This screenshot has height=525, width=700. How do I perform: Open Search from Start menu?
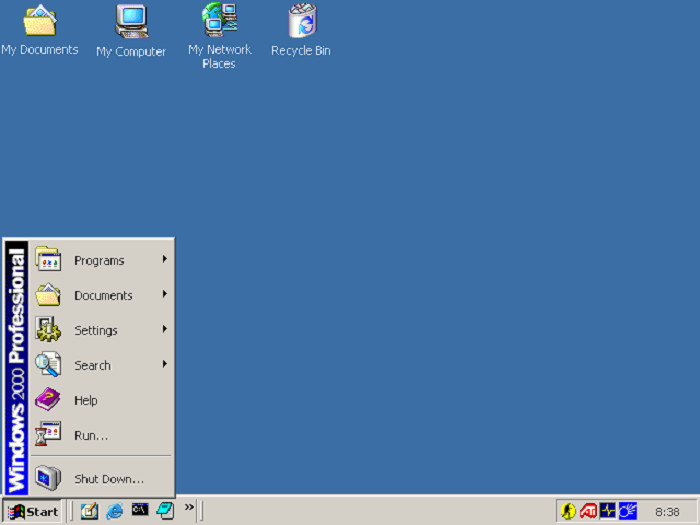(x=92, y=366)
